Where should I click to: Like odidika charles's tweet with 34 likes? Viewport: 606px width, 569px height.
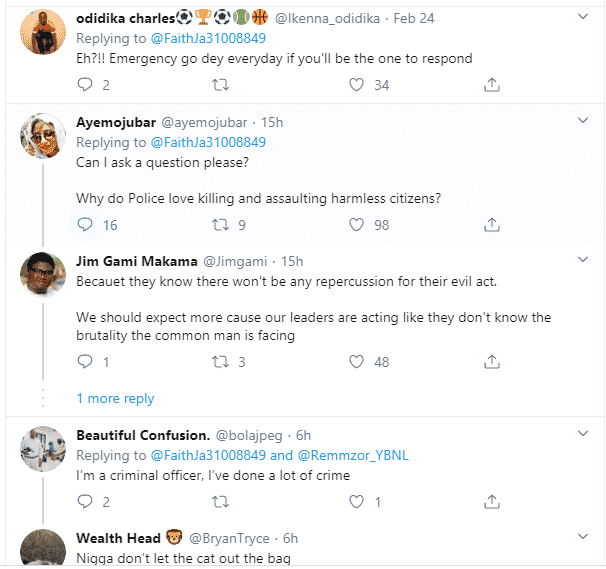[357, 86]
